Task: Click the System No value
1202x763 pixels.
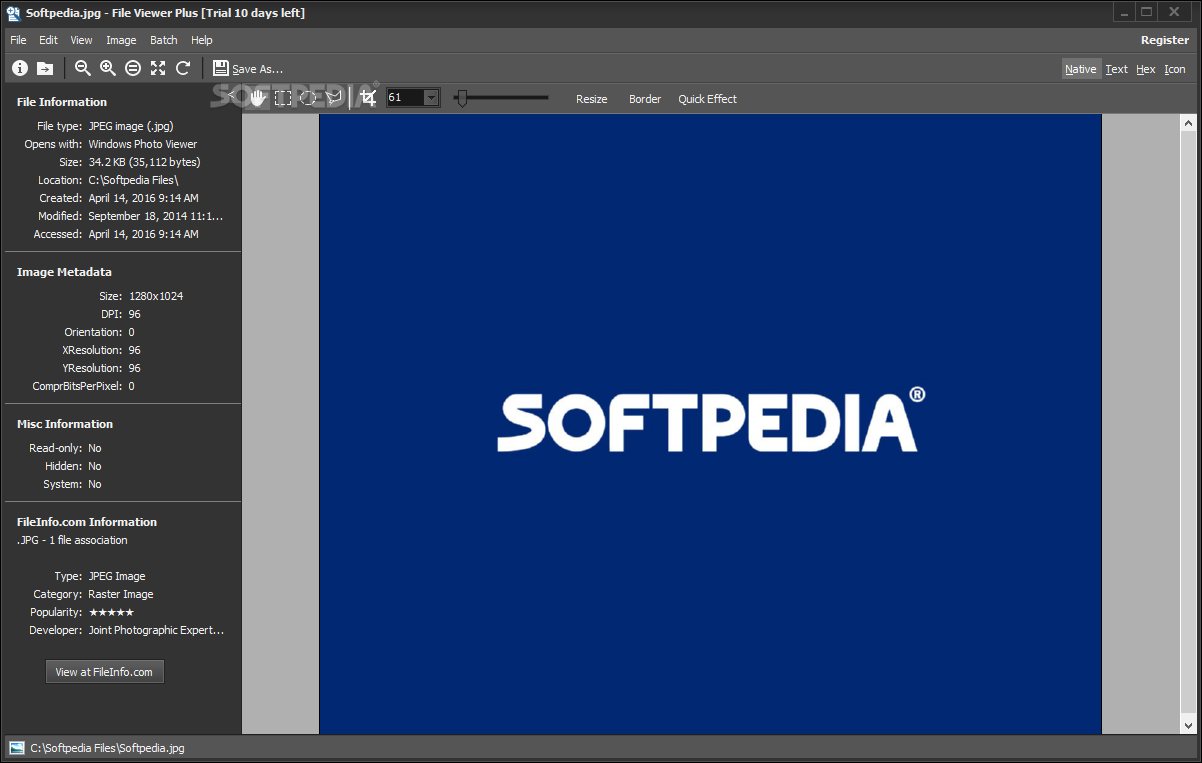Action: tap(95, 484)
